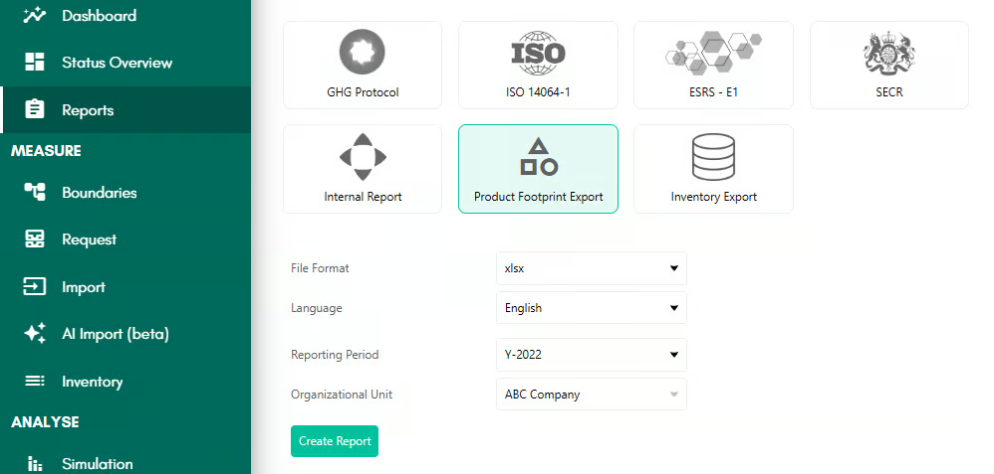Choose the SECR report label
The image size is (994, 474).
(x=889, y=92)
